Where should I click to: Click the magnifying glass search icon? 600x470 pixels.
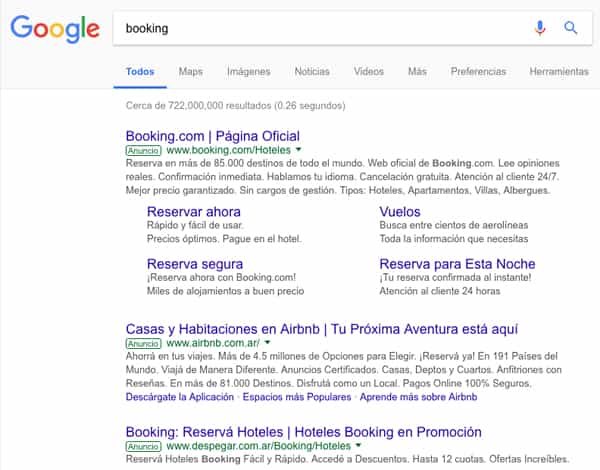(x=571, y=28)
